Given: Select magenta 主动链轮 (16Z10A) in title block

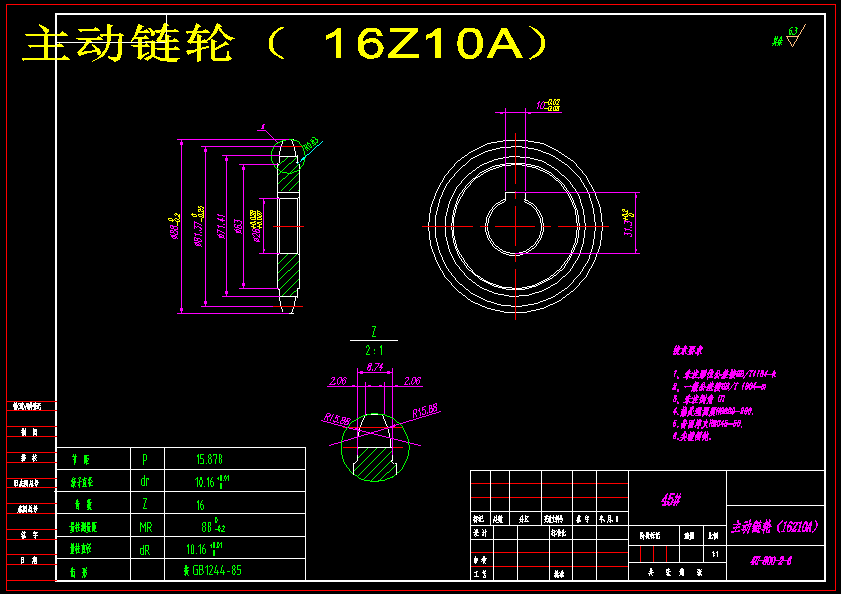Looking at the screenshot, I should tap(774, 527).
